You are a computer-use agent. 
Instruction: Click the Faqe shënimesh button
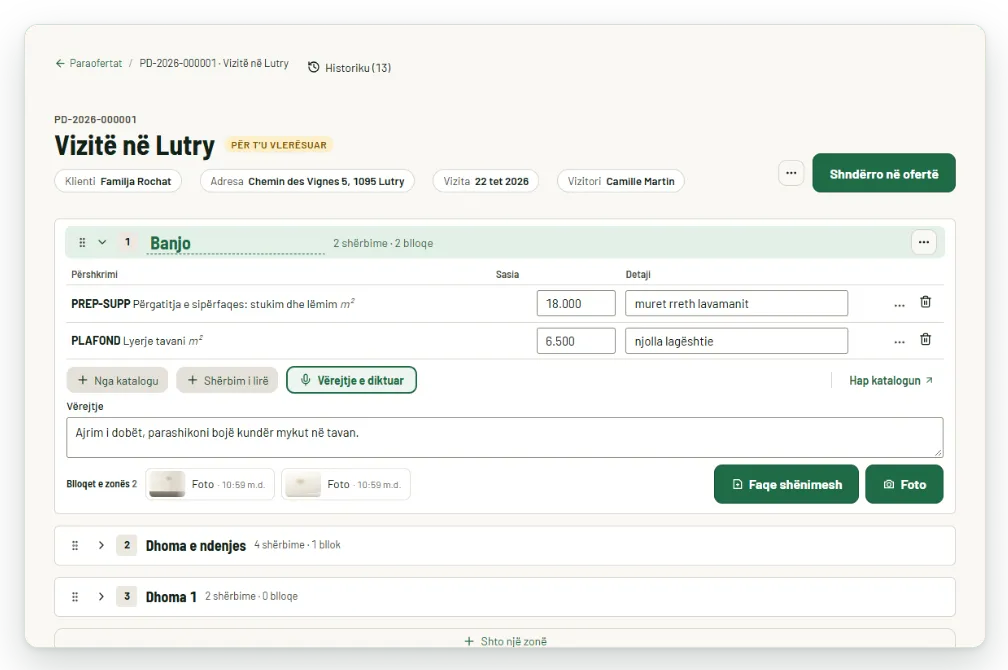(x=786, y=484)
